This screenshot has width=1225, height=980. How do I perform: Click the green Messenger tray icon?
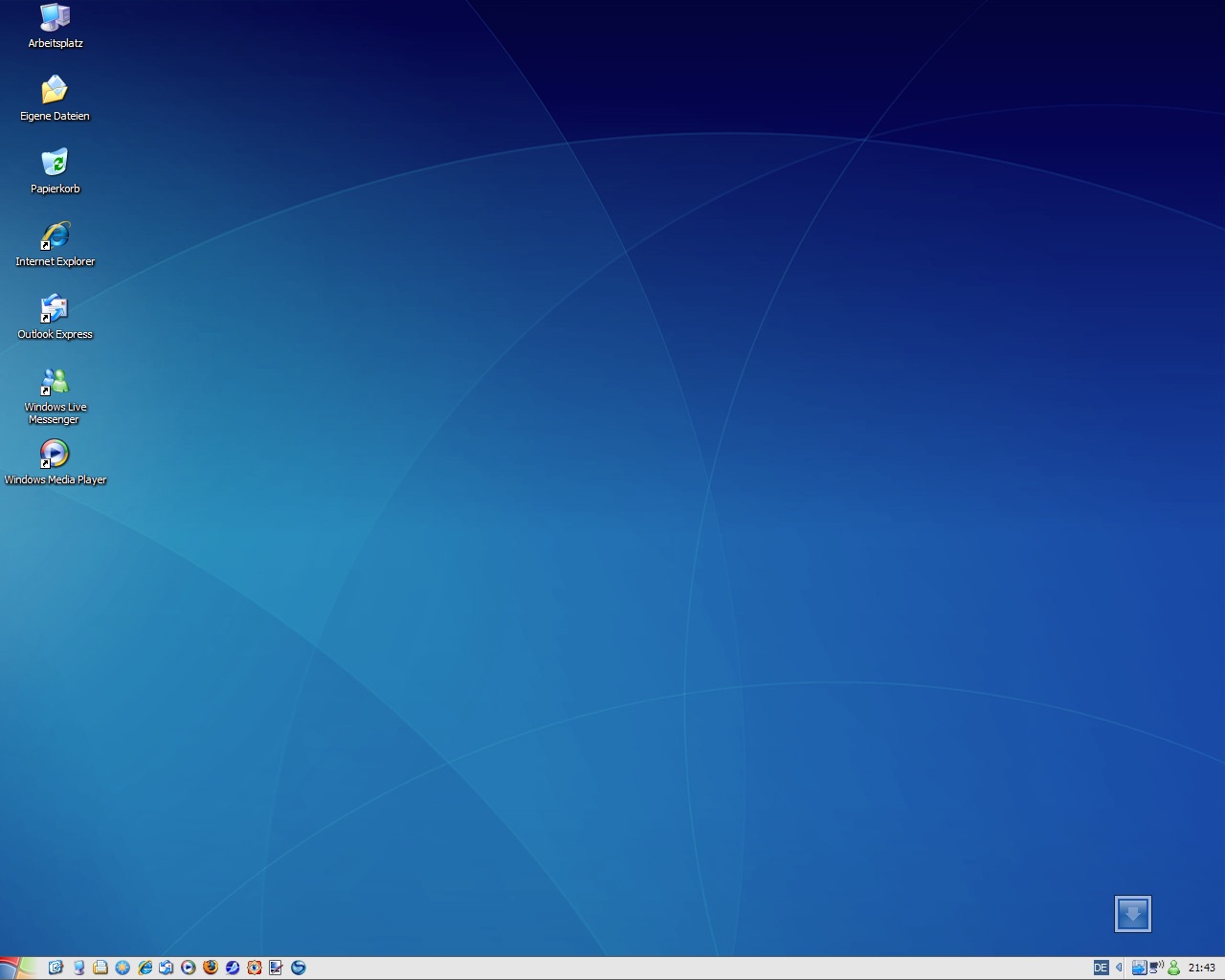1173,968
